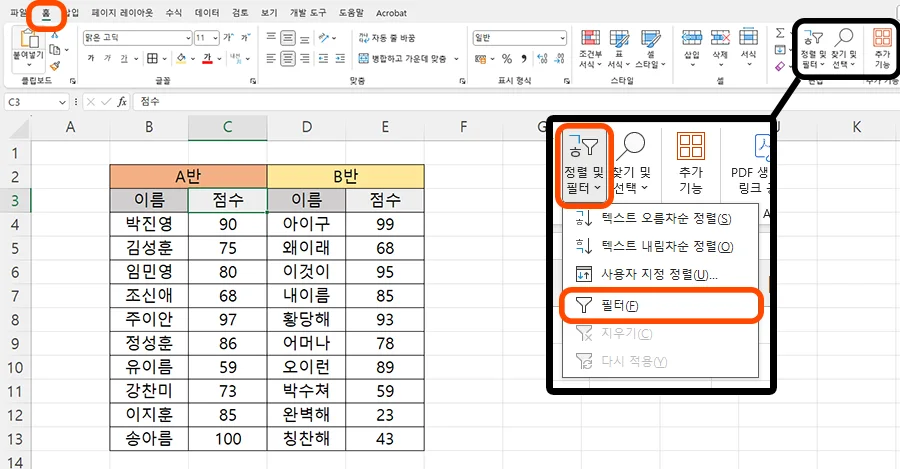Apply the yellow fill color bucket
Screen dimensions: 900x469
[181, 58]
